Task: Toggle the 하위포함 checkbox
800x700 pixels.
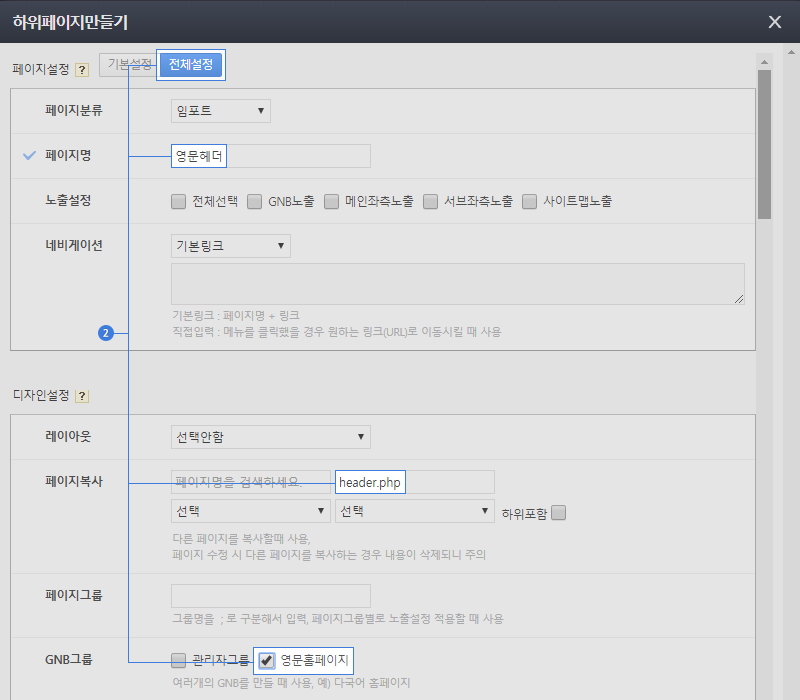Action: (558, 513)
